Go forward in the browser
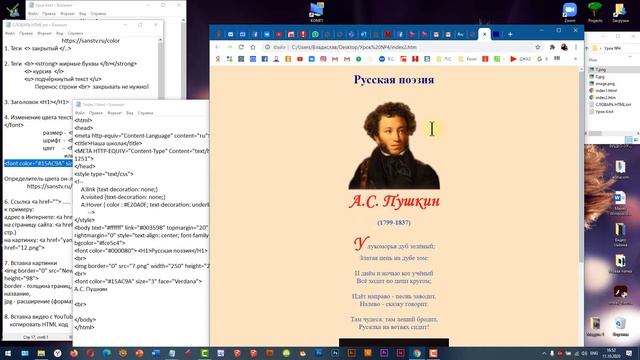640x360 pixels. 229,47
